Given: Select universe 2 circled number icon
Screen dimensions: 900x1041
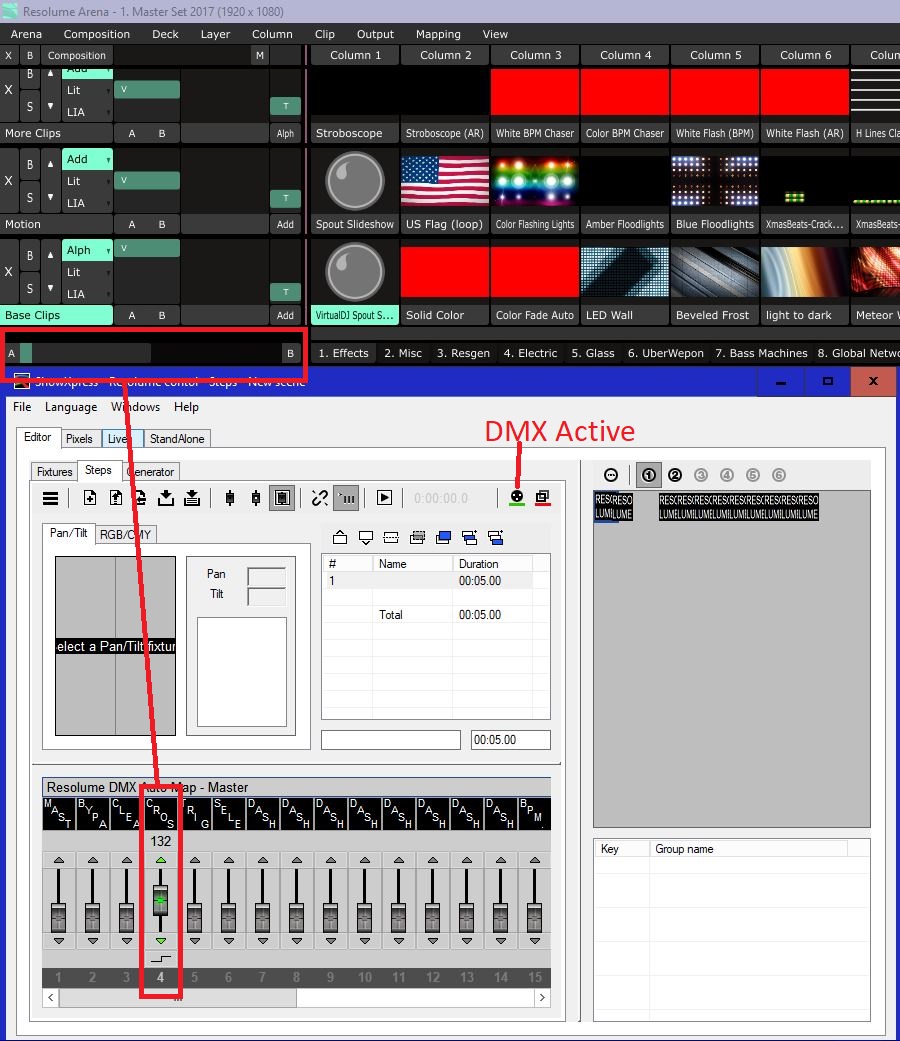Looking at the screenshot, I should [x=675, y=475].
